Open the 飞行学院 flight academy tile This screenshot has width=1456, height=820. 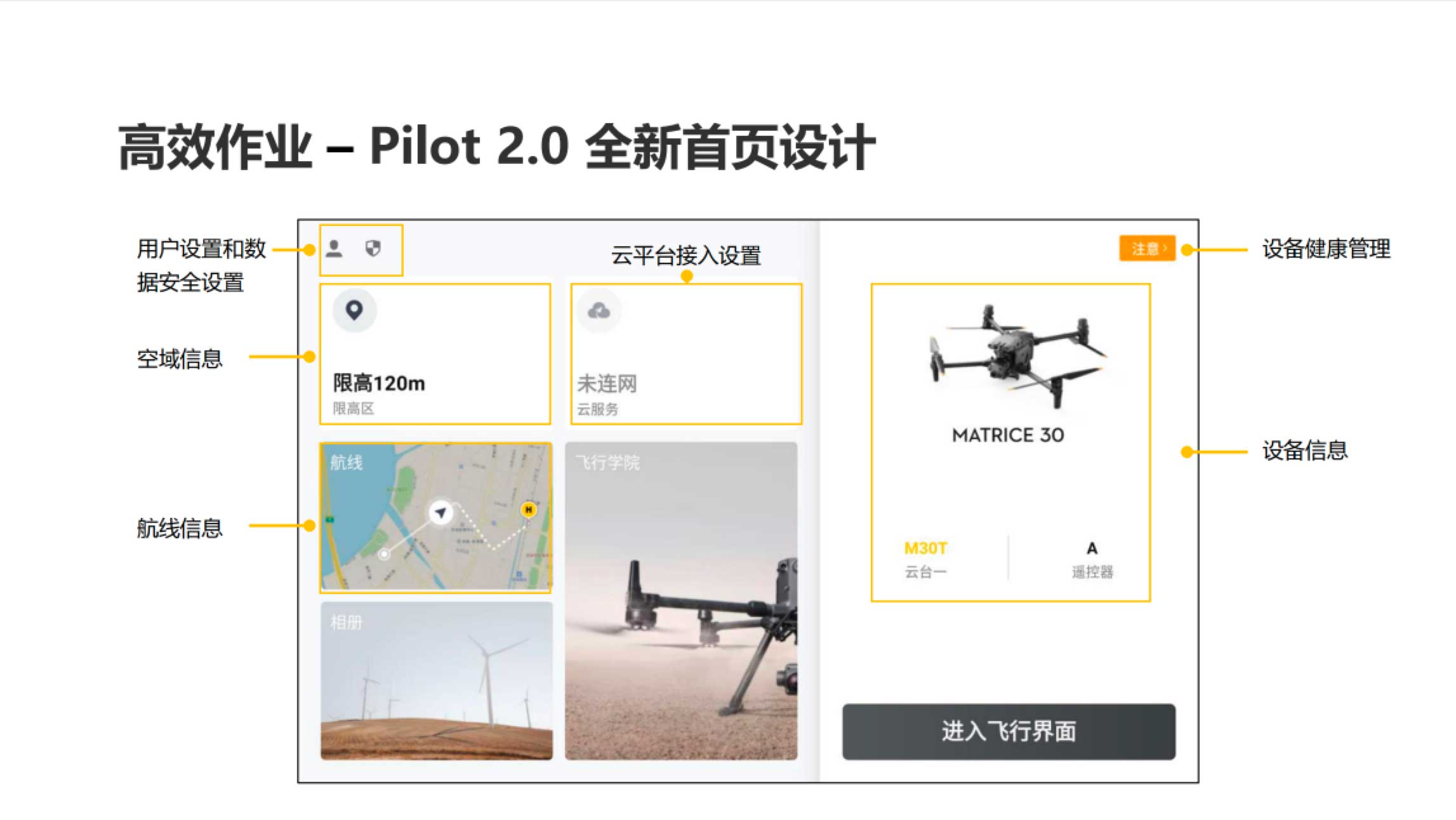click(x=681, y=601)
